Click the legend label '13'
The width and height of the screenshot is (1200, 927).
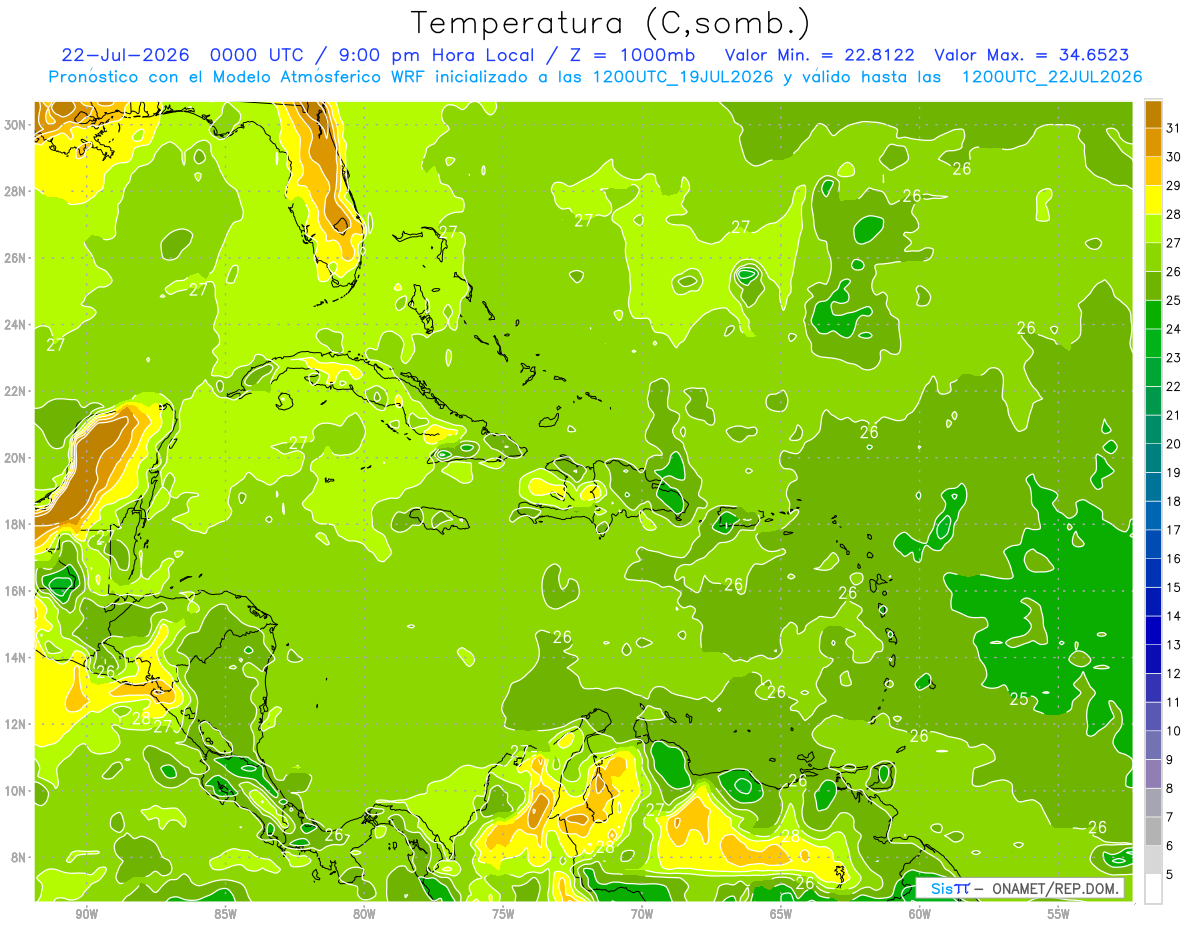[x=1174, y=645]
